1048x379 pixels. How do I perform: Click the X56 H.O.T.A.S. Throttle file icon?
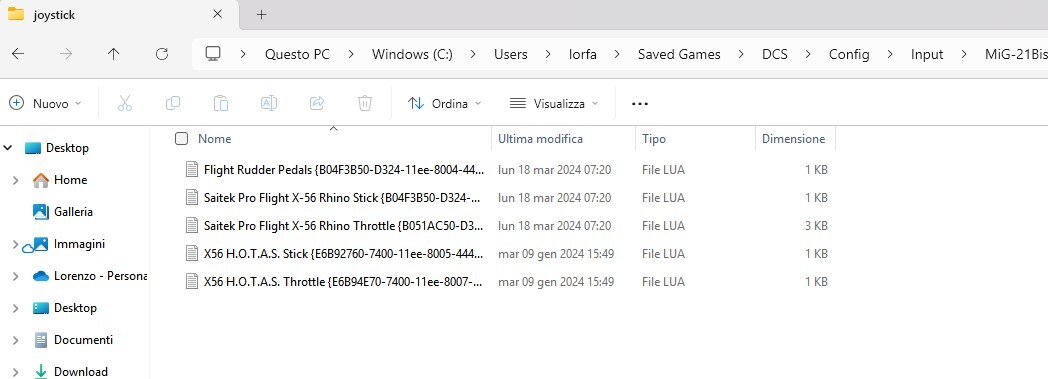tap(192, 282)
